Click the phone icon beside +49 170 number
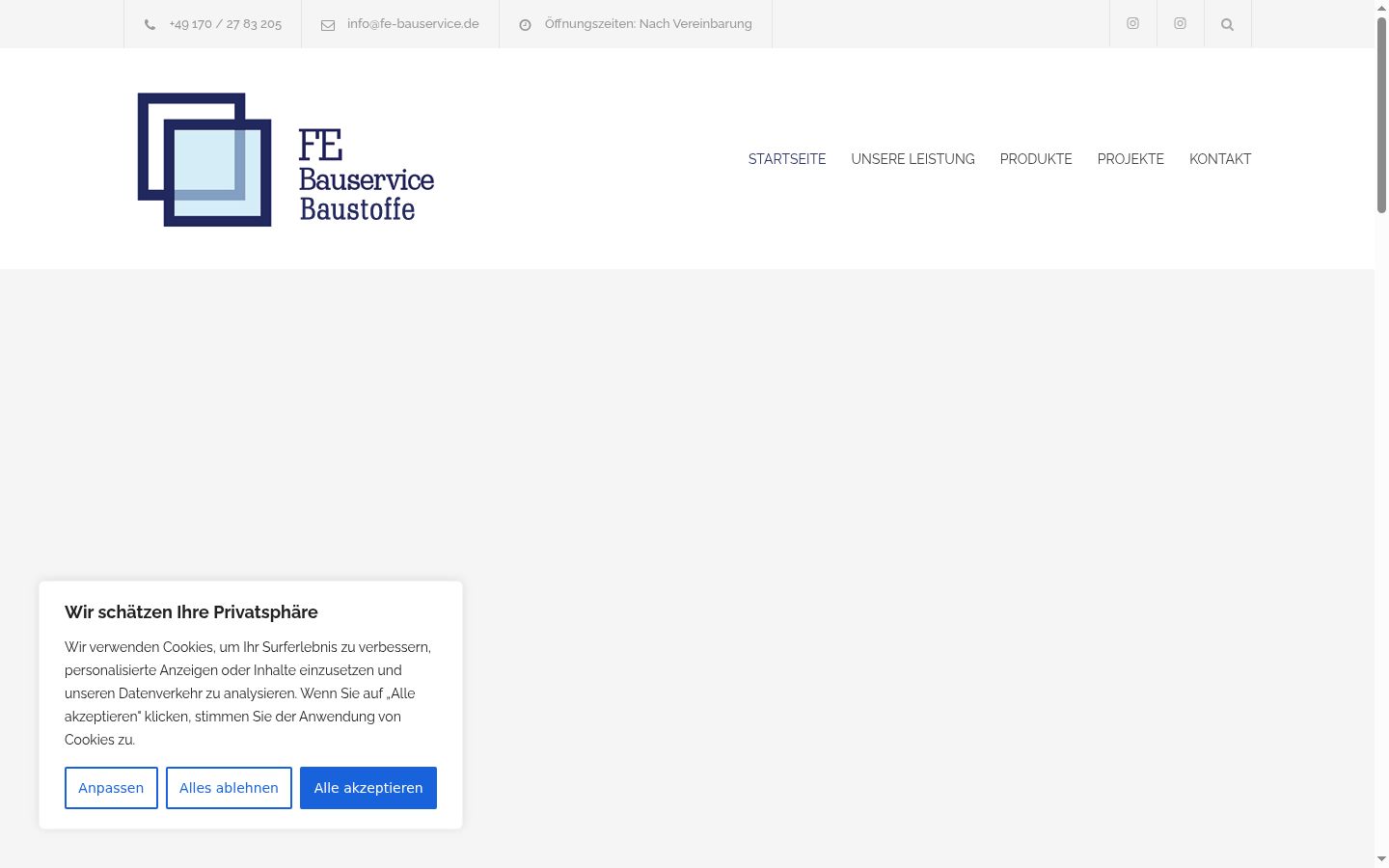Screen dimensions: 1389x868 [x=150, y=25]
